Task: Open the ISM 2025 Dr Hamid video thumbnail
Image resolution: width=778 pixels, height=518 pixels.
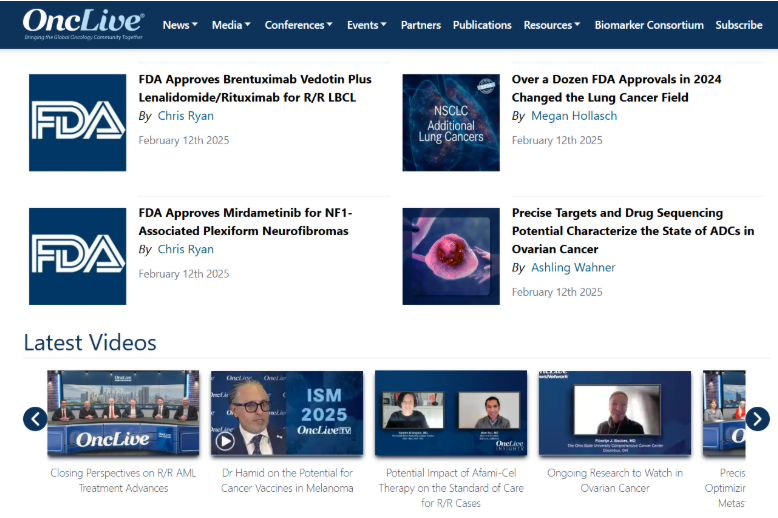Action: pos(287,413)
